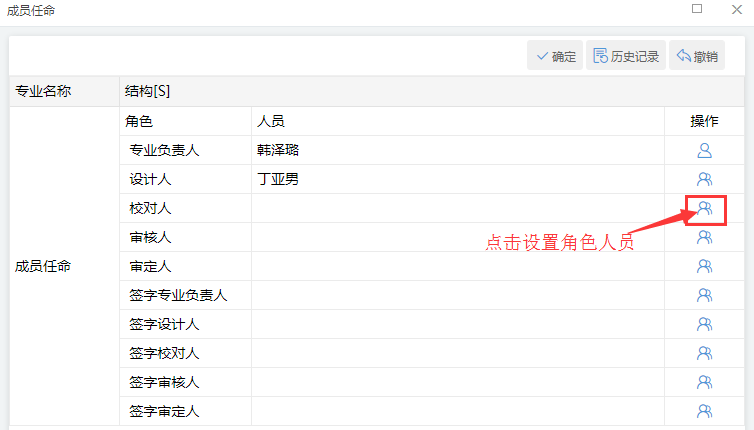Click the assign-people icon for 设计人 row

pyautogui.click(x=704, y=180)
